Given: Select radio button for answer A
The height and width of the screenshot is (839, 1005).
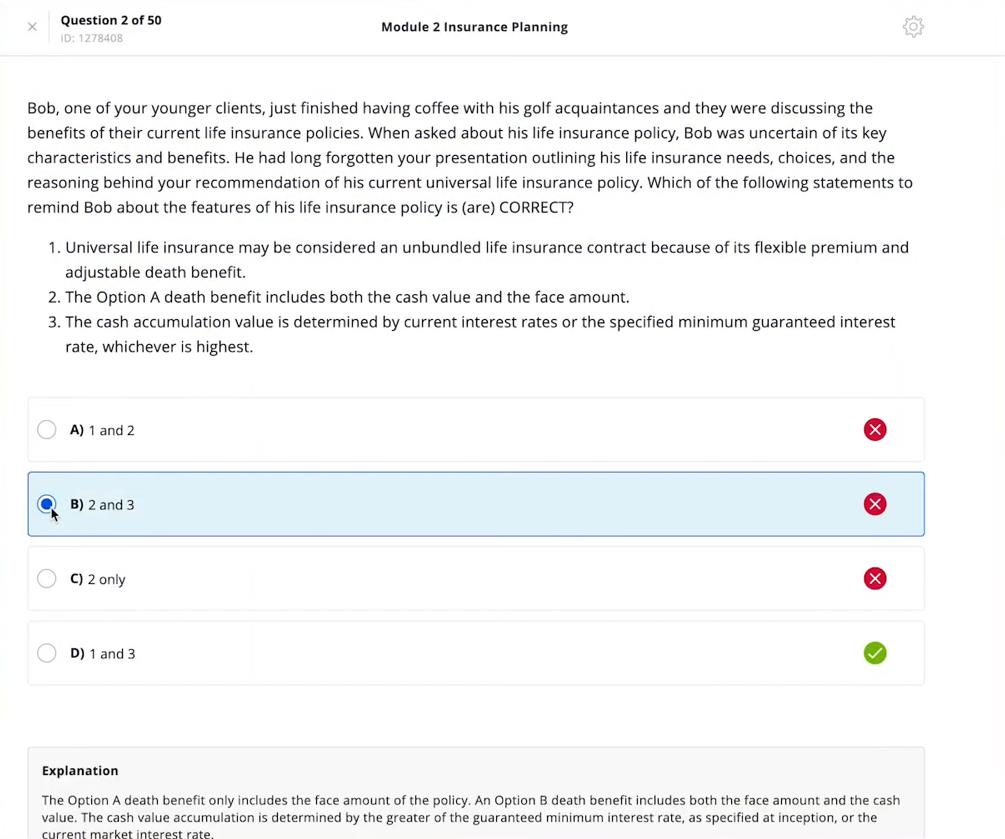Looking at the screenshot, I should point(47,430).
